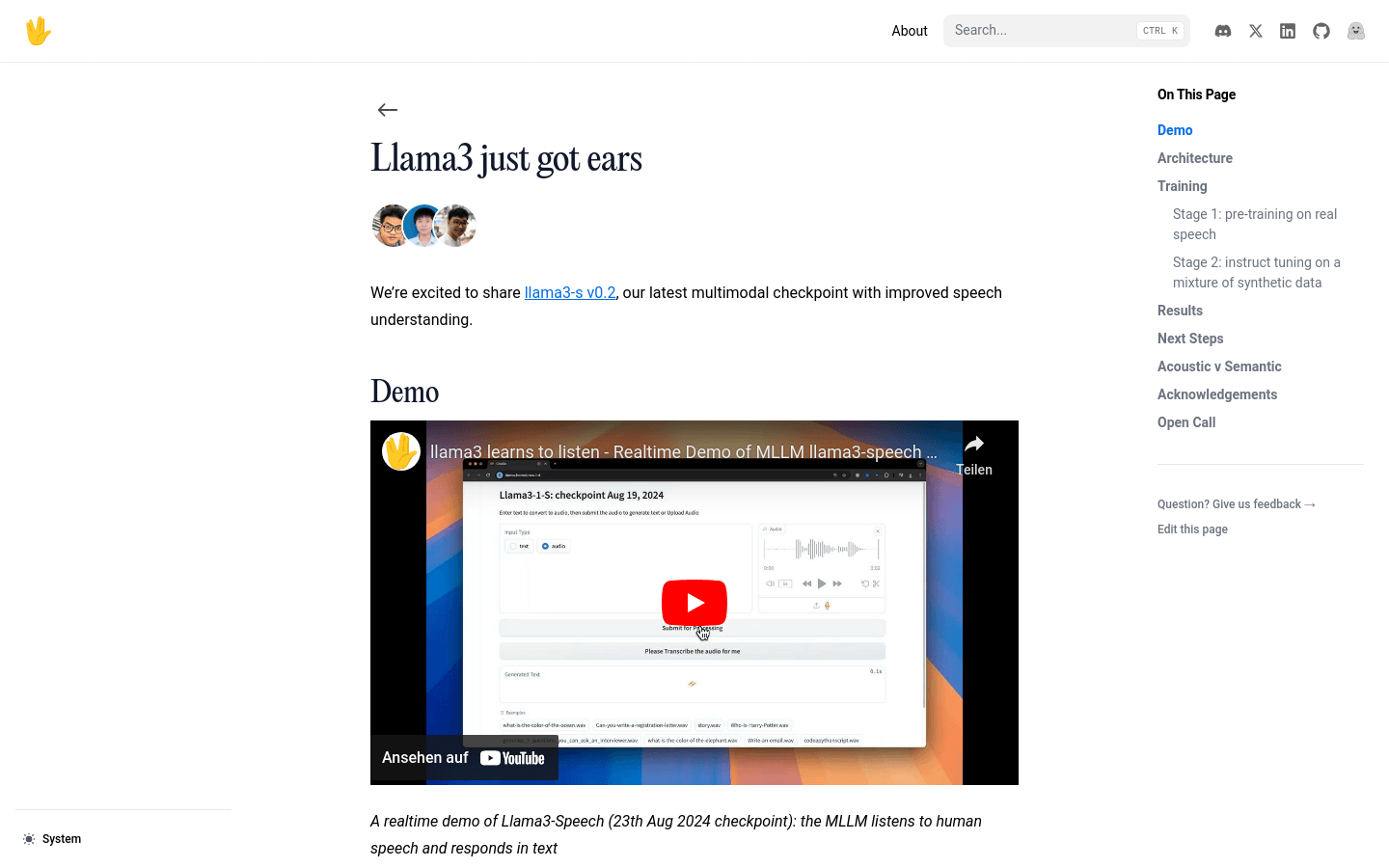Open the Discord icon link
Image resolution: width=1389 pixels, height=868 pixels.
[1223, 31]
